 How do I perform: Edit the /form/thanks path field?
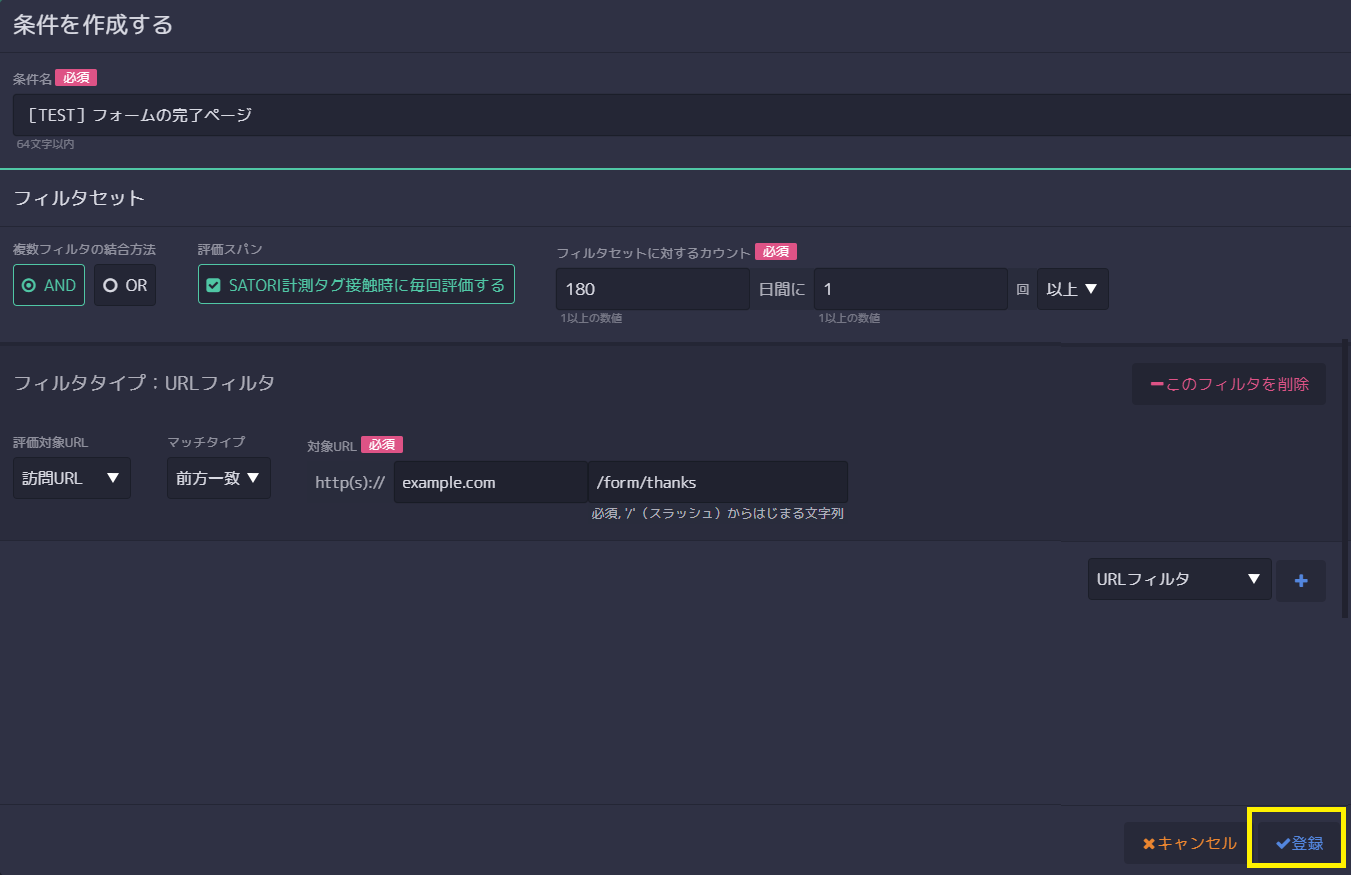[717, 482]
